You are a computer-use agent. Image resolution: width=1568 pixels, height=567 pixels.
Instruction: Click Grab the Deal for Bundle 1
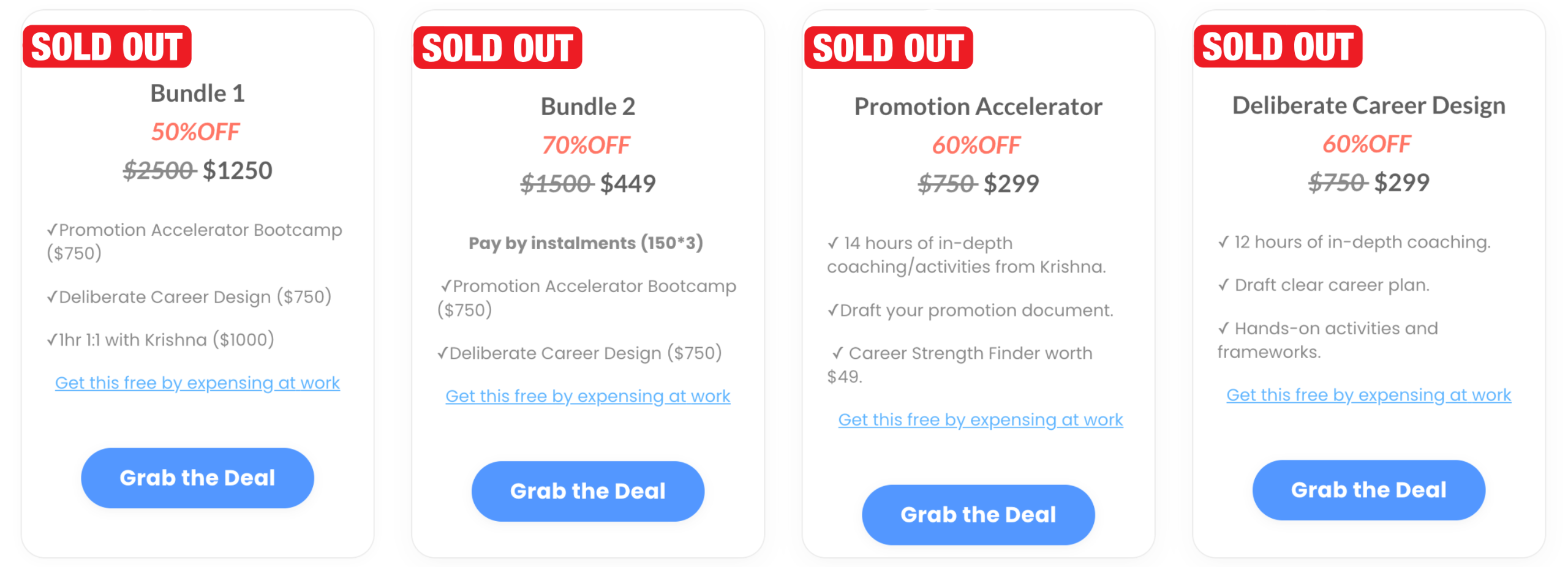pos(197,478)
